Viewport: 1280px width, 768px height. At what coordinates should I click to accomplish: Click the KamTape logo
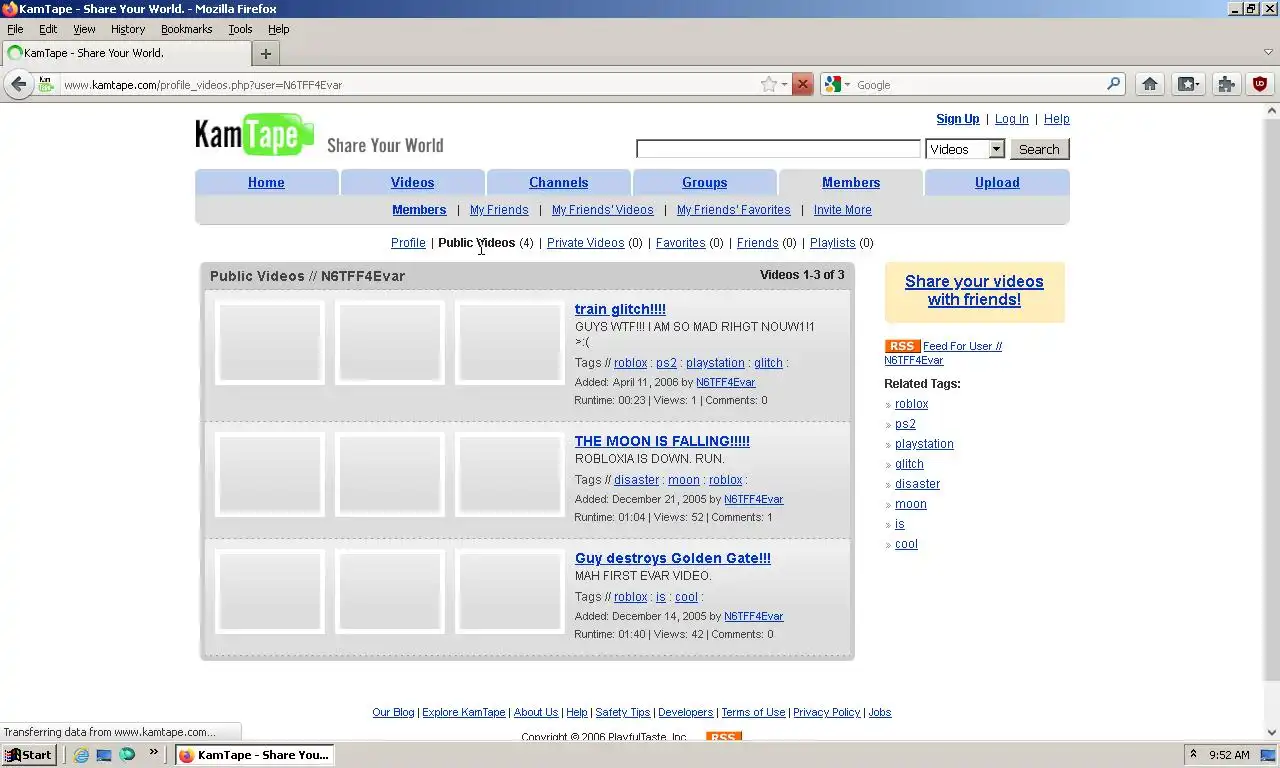254,135
